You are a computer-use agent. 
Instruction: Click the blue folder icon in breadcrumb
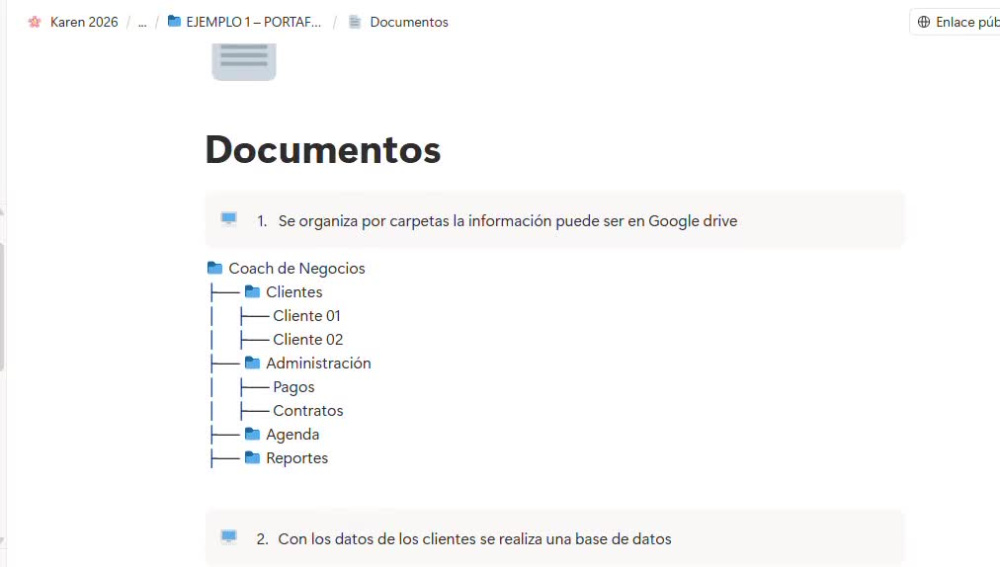pos(174,22)
